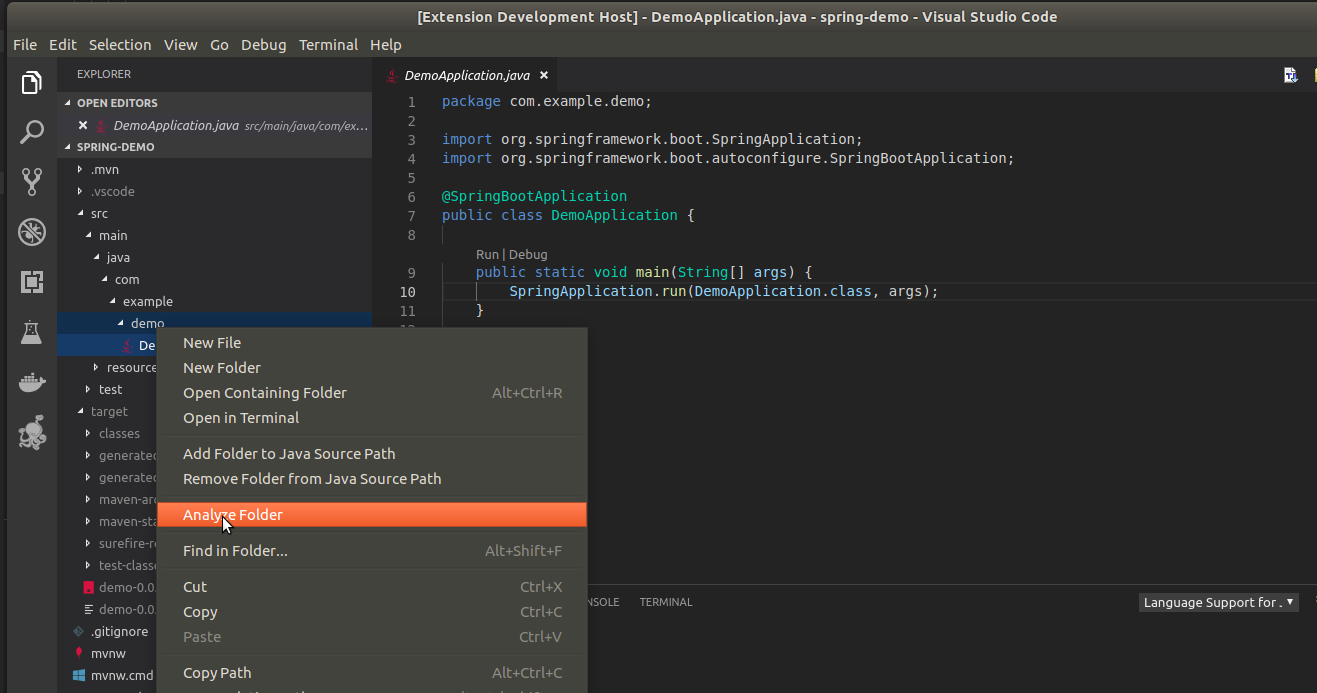This screenshot has width=1317, height=693.
Task: Open the Explorer view in activity bar
Action: click(x=32, y=82)
